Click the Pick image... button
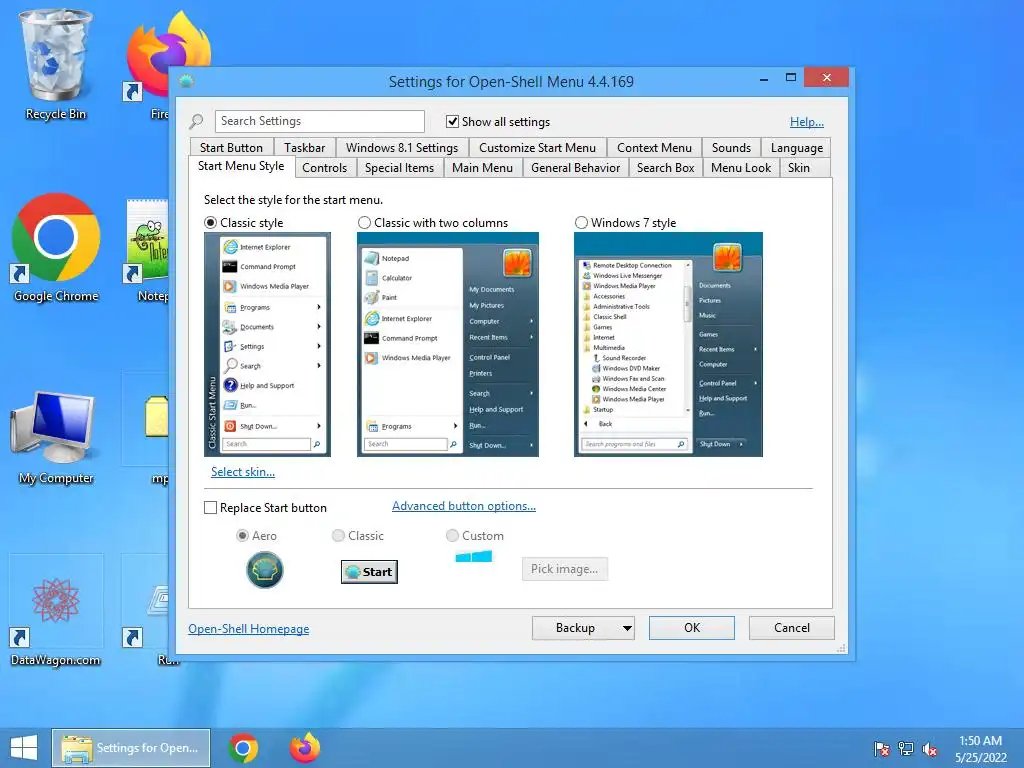The height and width of the screenshot is (768, 1024). pos(564,569)
